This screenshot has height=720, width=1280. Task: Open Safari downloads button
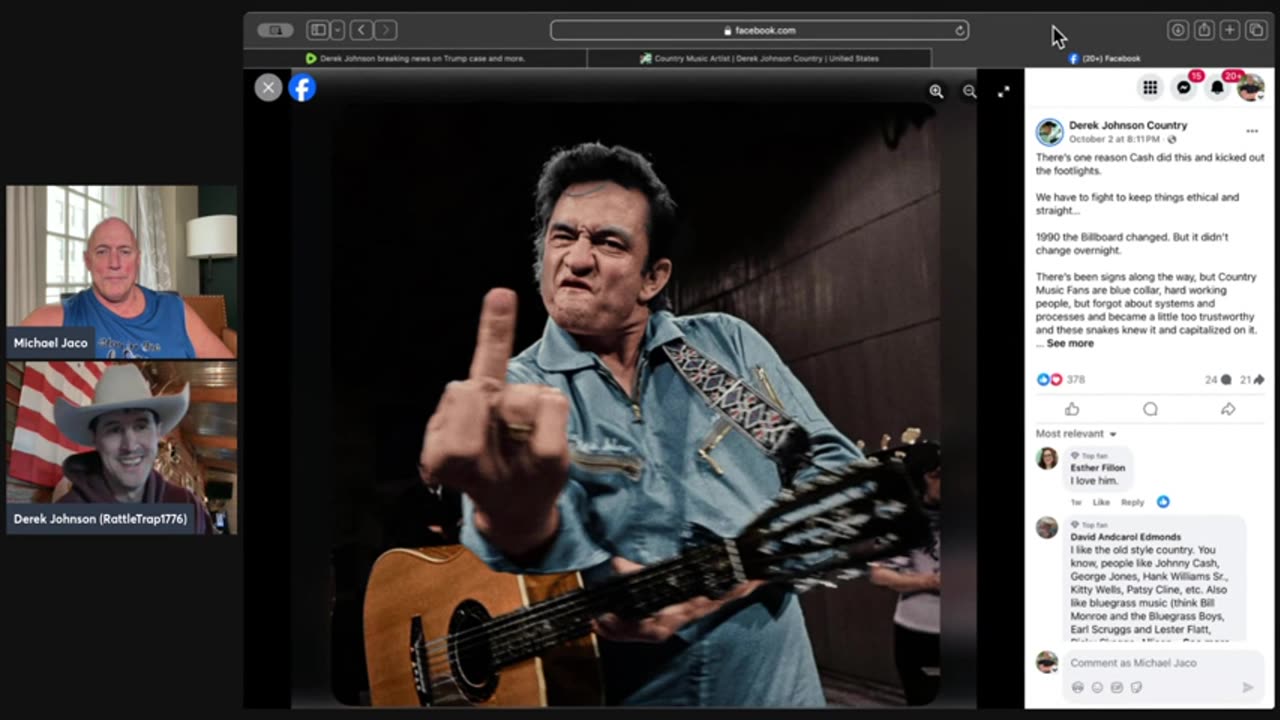click(1178, 30)
